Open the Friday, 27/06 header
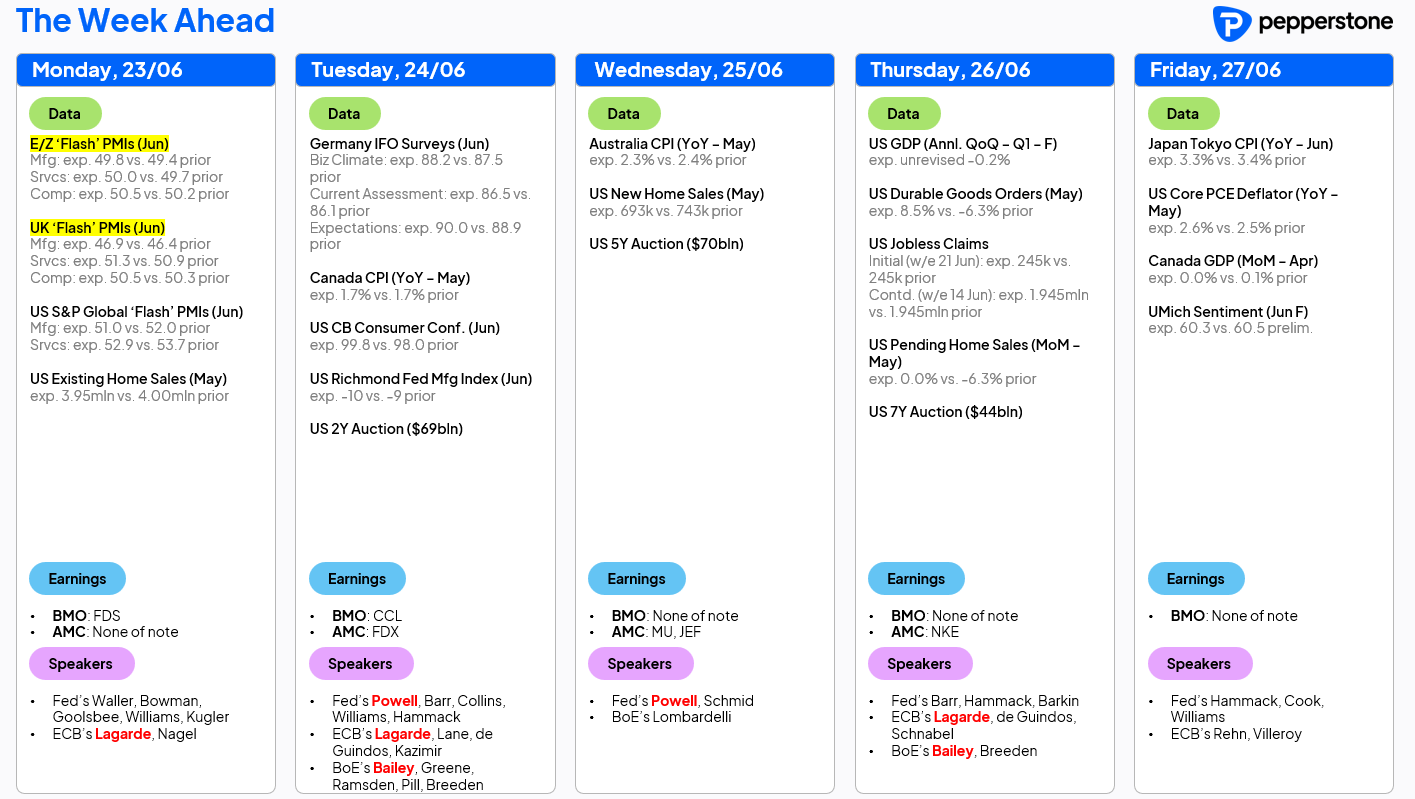 coord(1264,70)
